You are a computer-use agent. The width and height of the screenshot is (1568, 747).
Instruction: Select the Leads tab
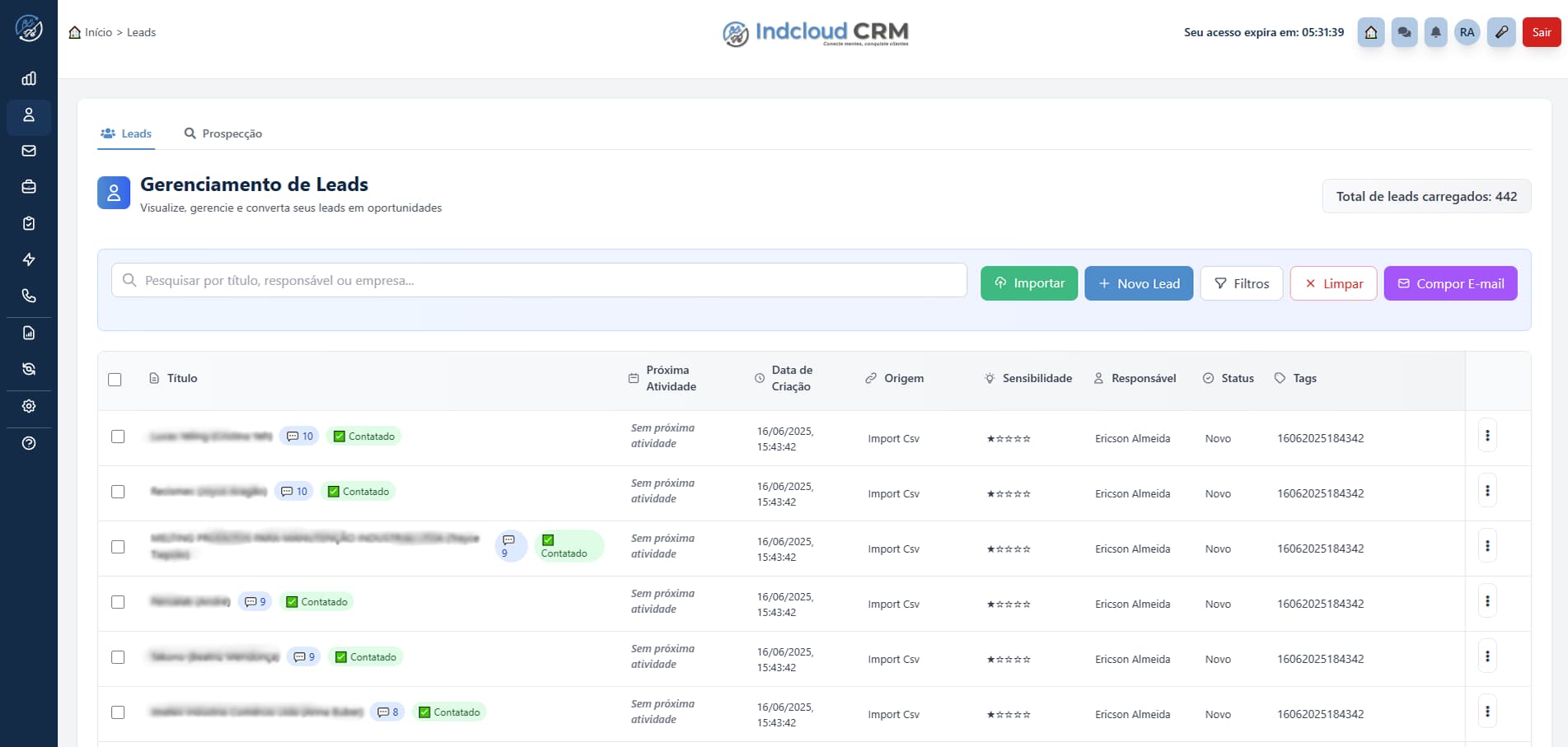coord(126,133)
